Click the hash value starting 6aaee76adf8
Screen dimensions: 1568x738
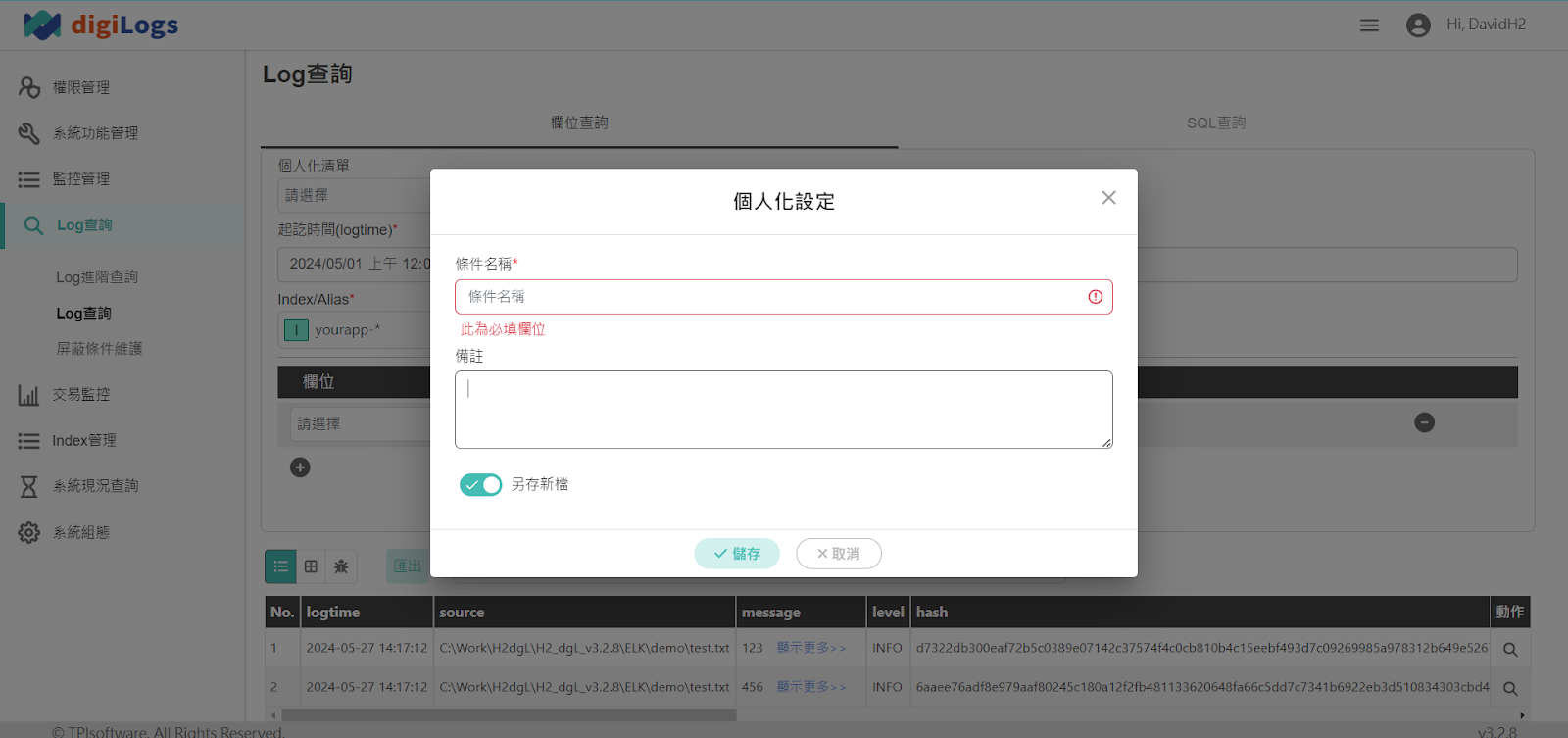1201,687
